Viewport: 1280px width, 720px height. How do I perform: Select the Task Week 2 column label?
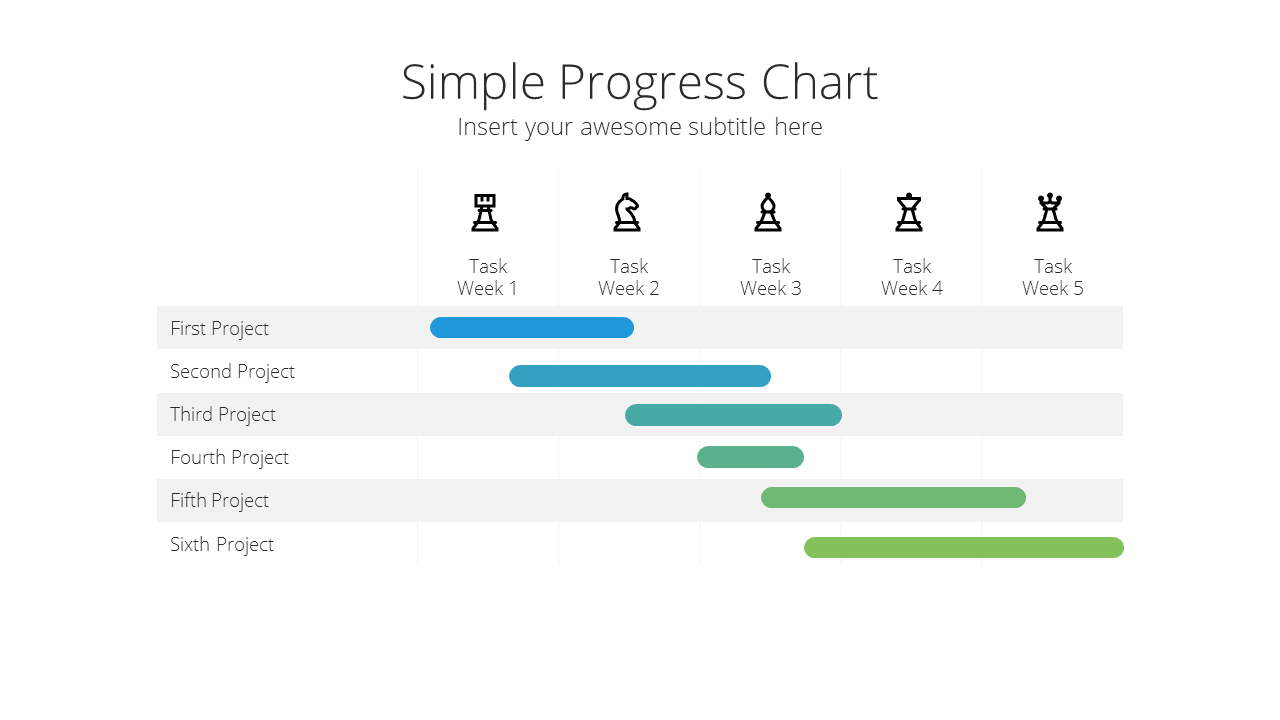(629, 277)
